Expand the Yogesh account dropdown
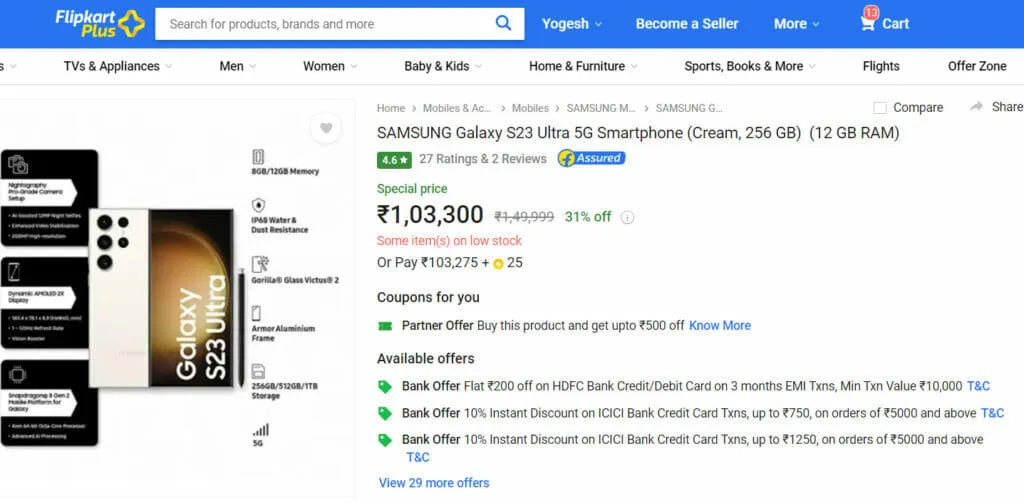Image resolution: width=1024 pixels, height=503 pixels. (x=571, y=24)
